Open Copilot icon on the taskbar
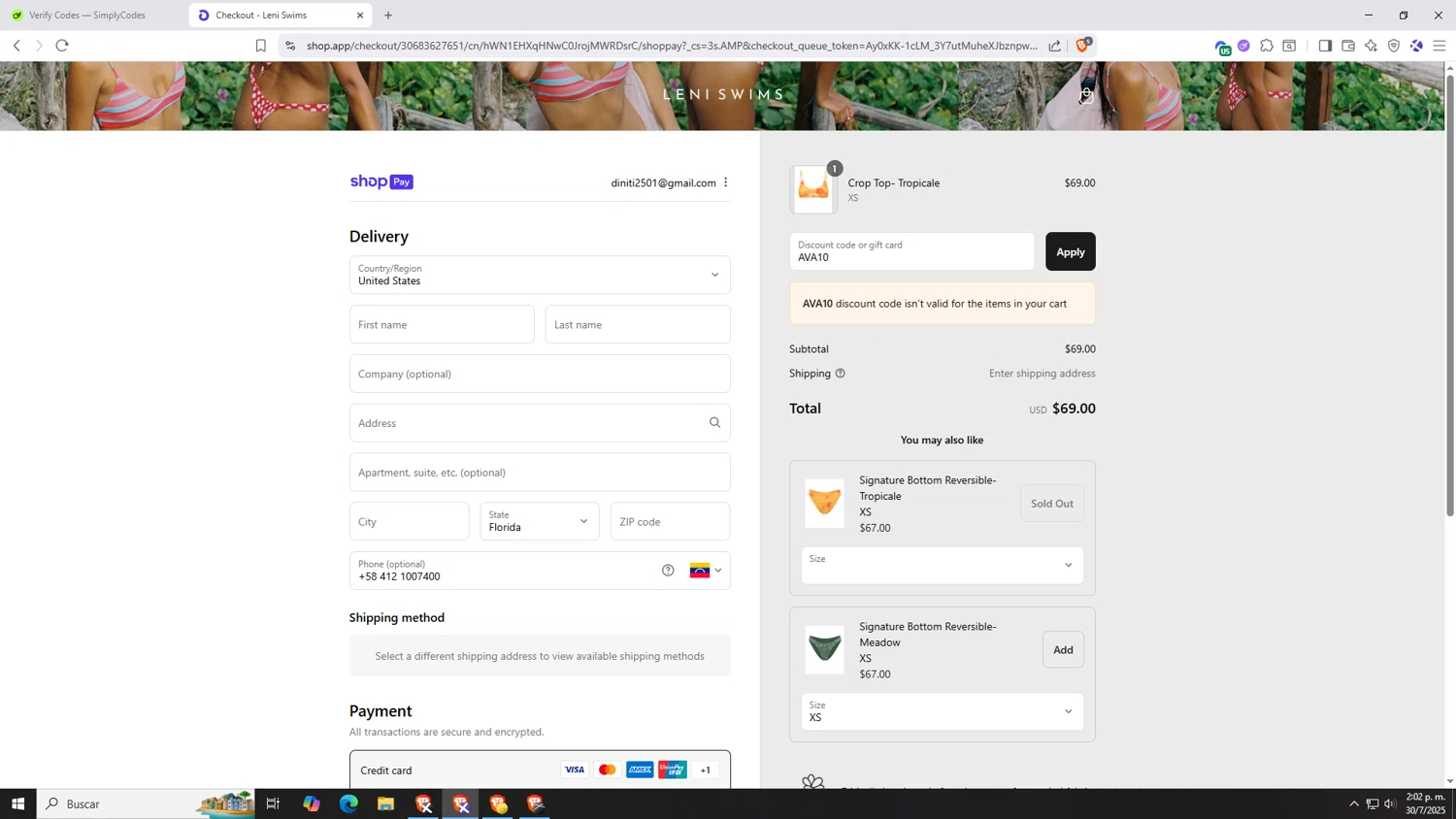The width and height of the screenshot is (1456, 819). coord(311,803)
